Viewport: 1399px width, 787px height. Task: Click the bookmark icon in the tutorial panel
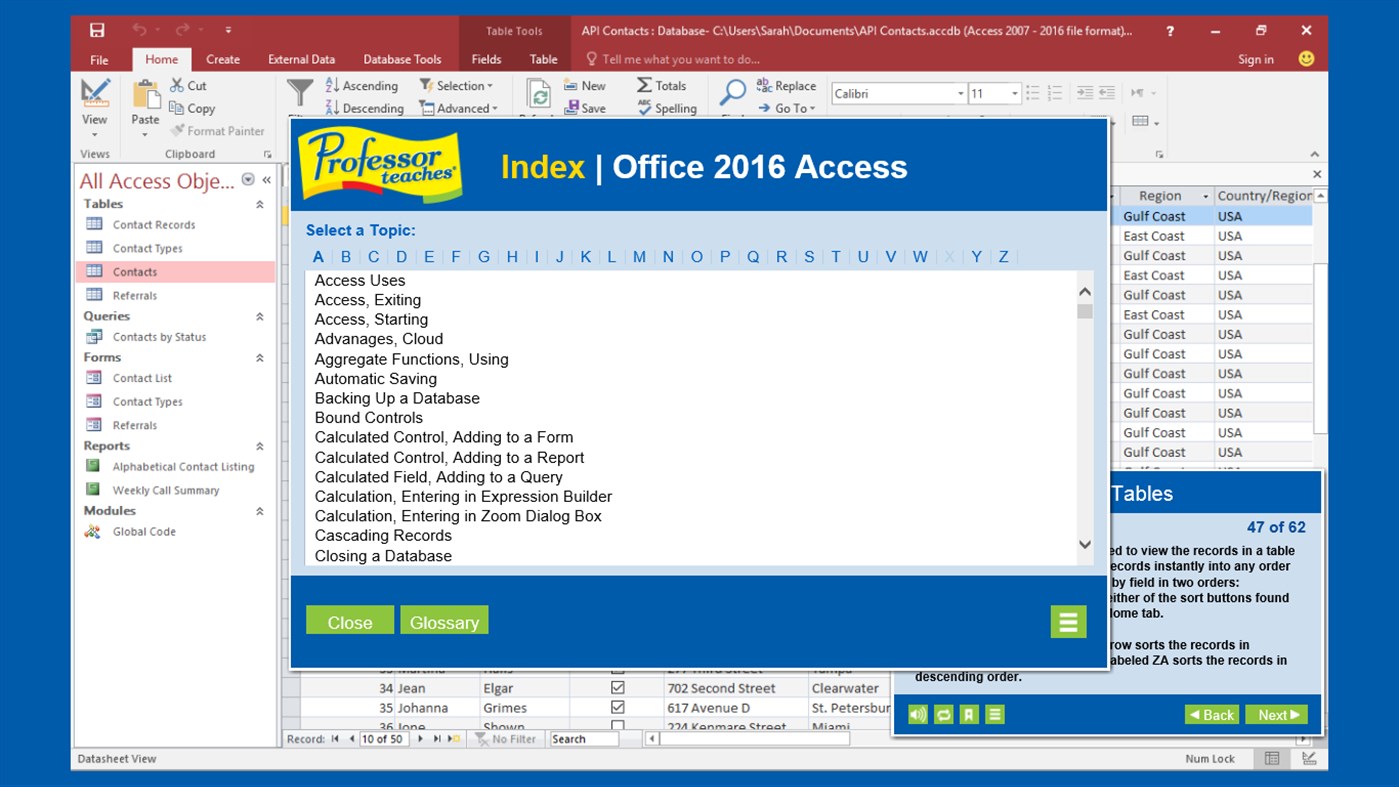point(967,714)
